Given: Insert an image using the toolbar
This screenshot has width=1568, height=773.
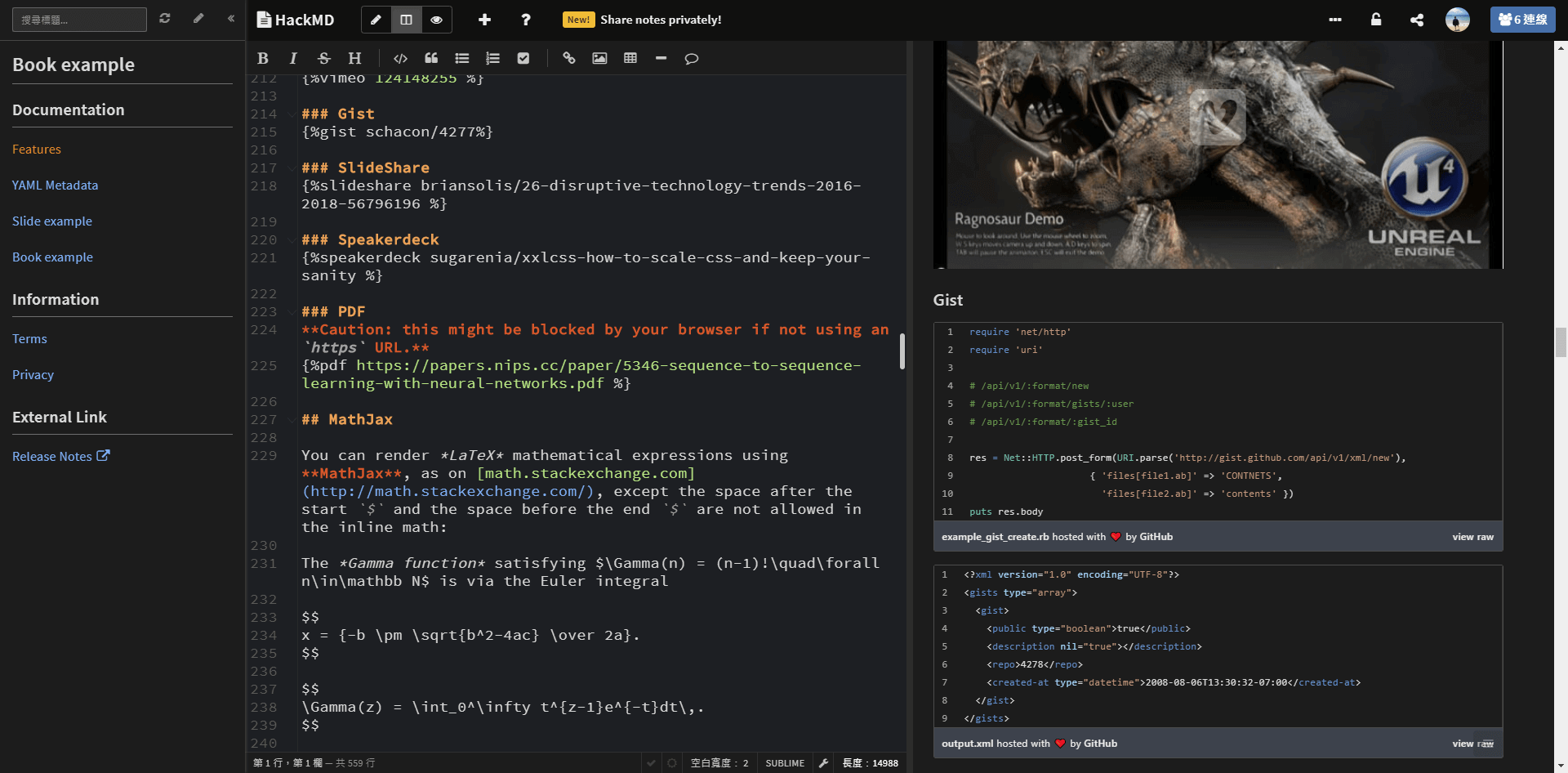Looking at the screenshot, I should 599,58.
